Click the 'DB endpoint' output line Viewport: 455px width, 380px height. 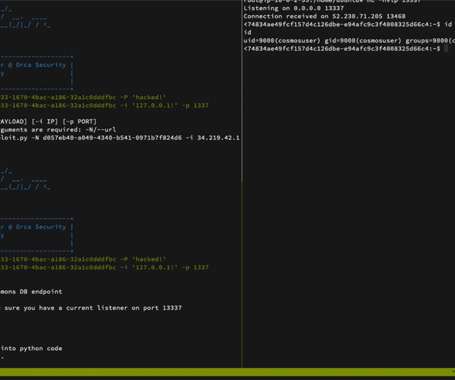[x=31, y=292]
